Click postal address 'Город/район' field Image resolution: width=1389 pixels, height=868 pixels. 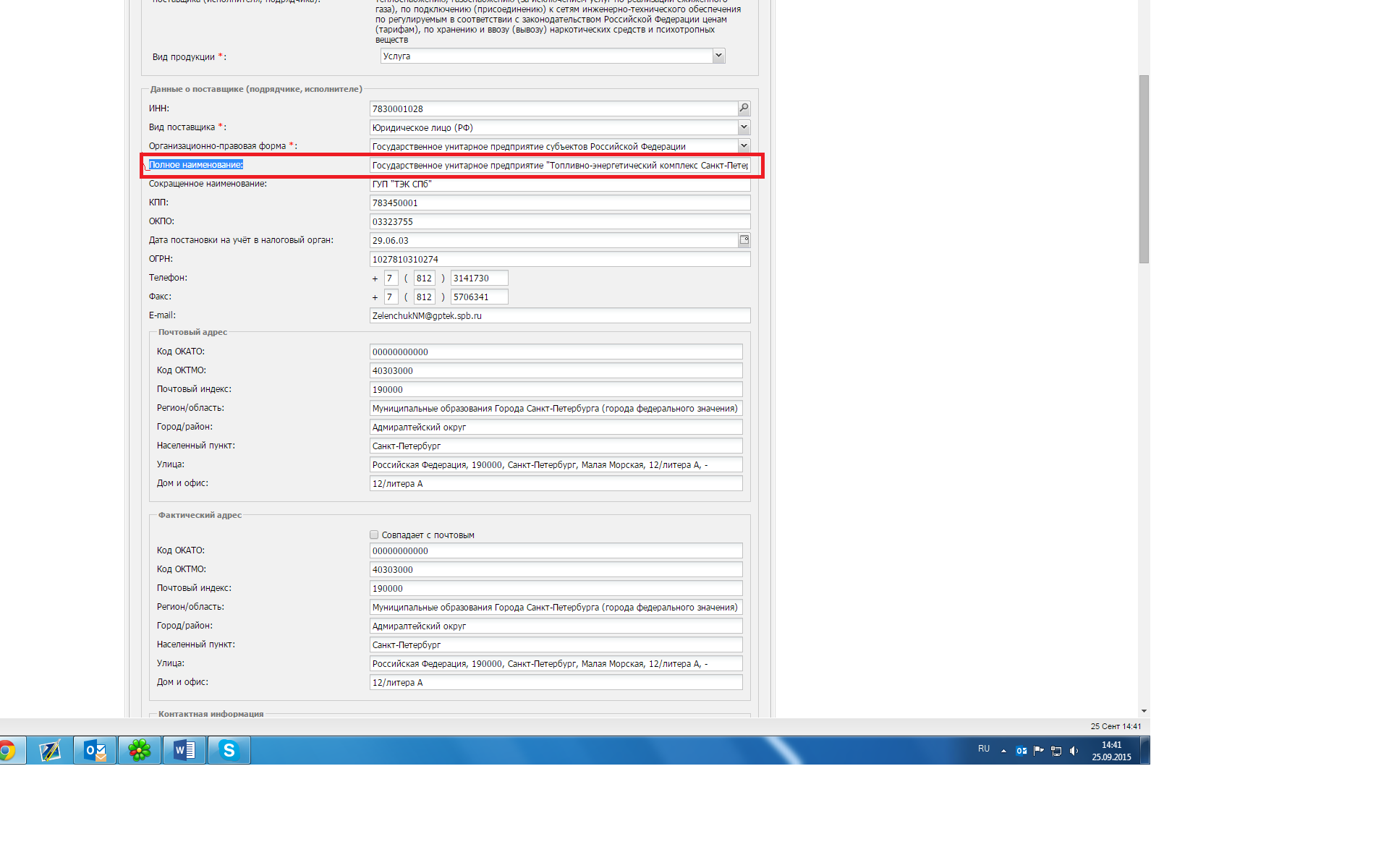click(556, 427)
